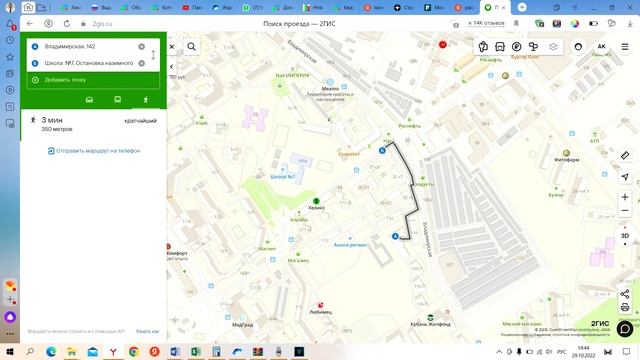
Task: Open a new browser tab with plus
Action: (522, 7)
